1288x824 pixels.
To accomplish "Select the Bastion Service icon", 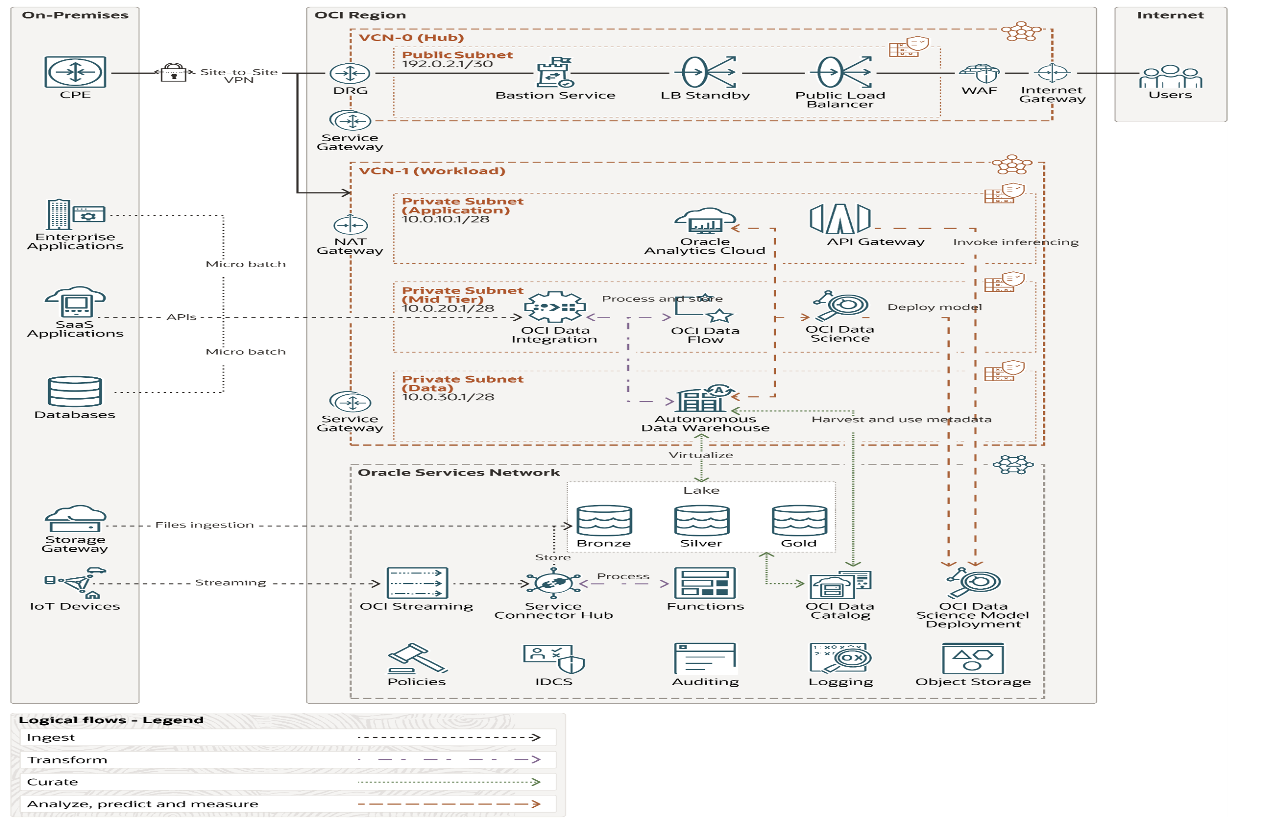I will (x=554, y=73).
